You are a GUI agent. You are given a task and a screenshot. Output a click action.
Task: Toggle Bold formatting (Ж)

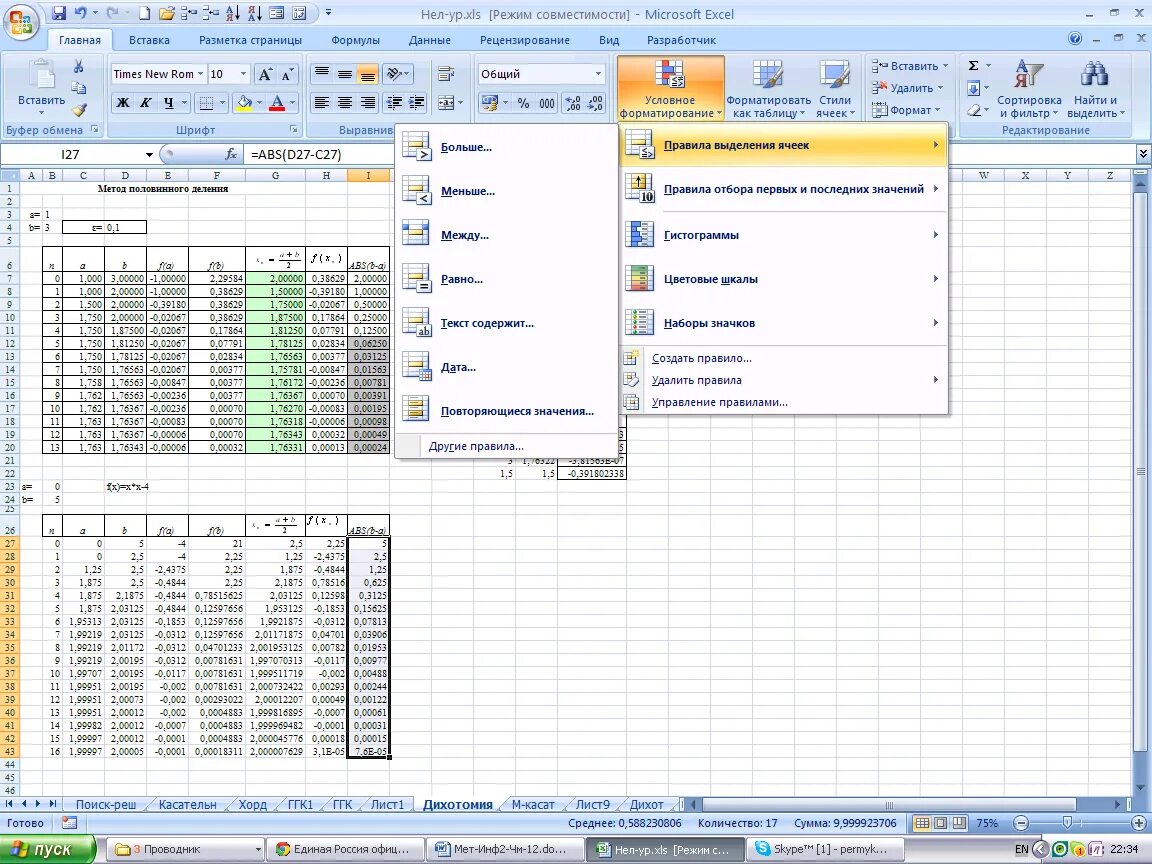123,103
